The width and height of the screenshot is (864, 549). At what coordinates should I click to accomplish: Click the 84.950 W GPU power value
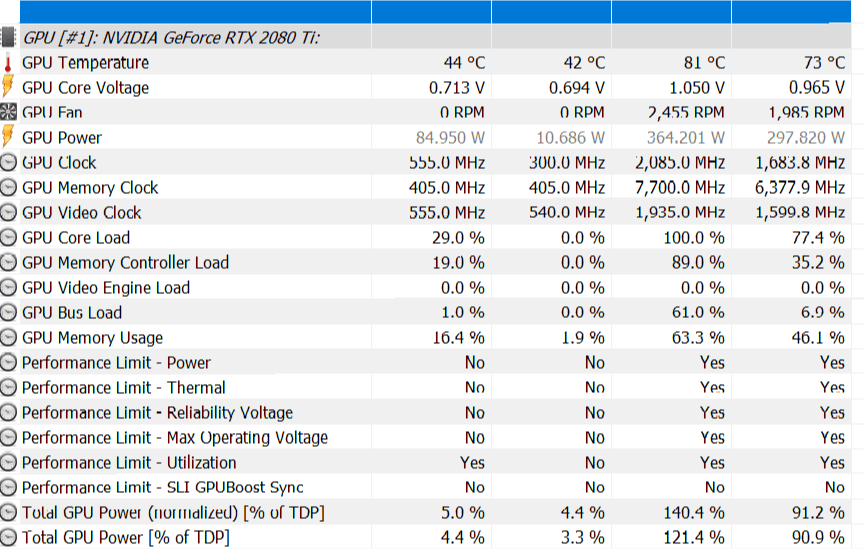point(451,138)
